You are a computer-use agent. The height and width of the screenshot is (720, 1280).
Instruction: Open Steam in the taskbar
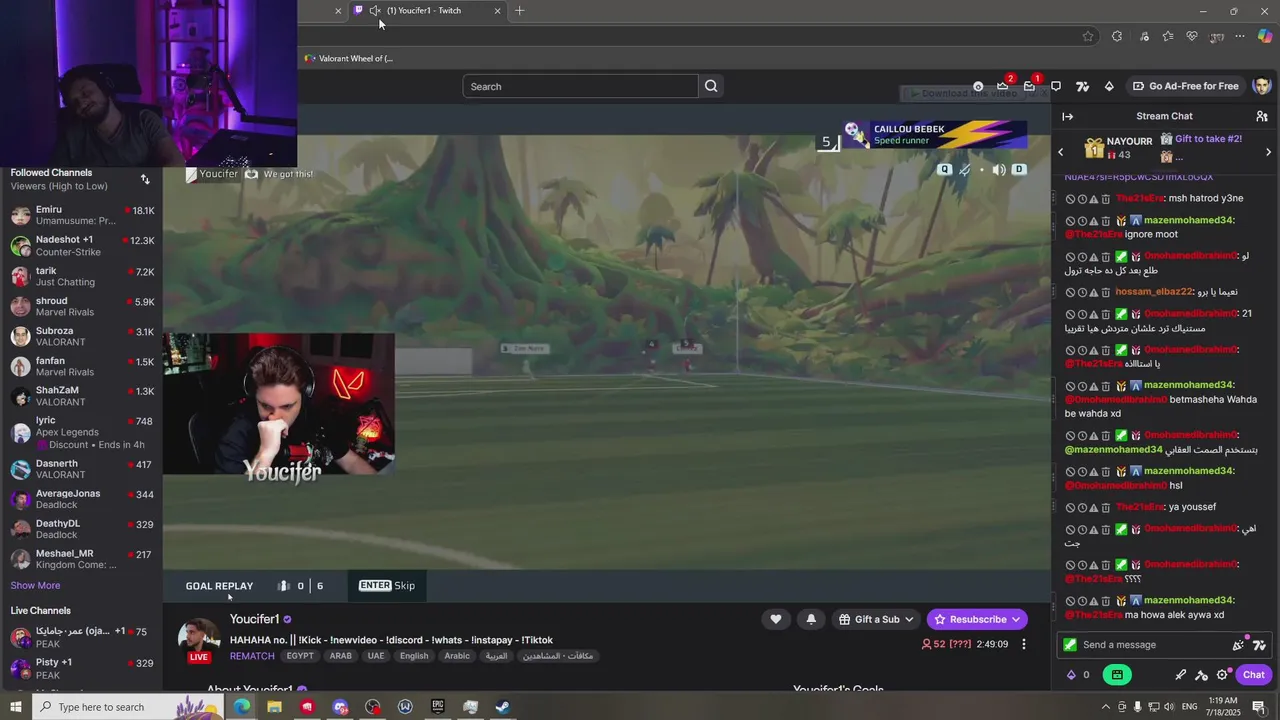click(x=503, y=707)
